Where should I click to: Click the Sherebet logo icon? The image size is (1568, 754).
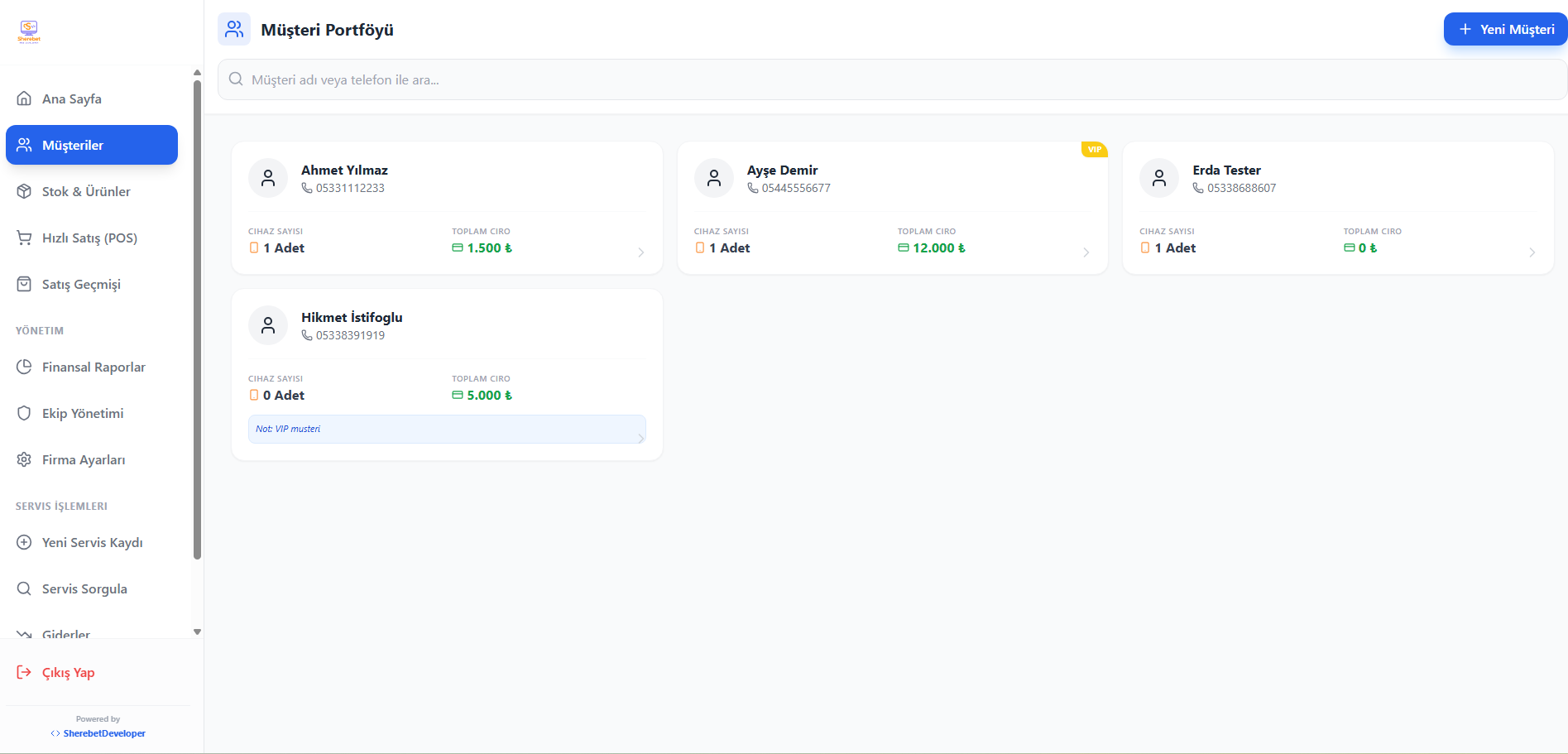click(29, 31)
